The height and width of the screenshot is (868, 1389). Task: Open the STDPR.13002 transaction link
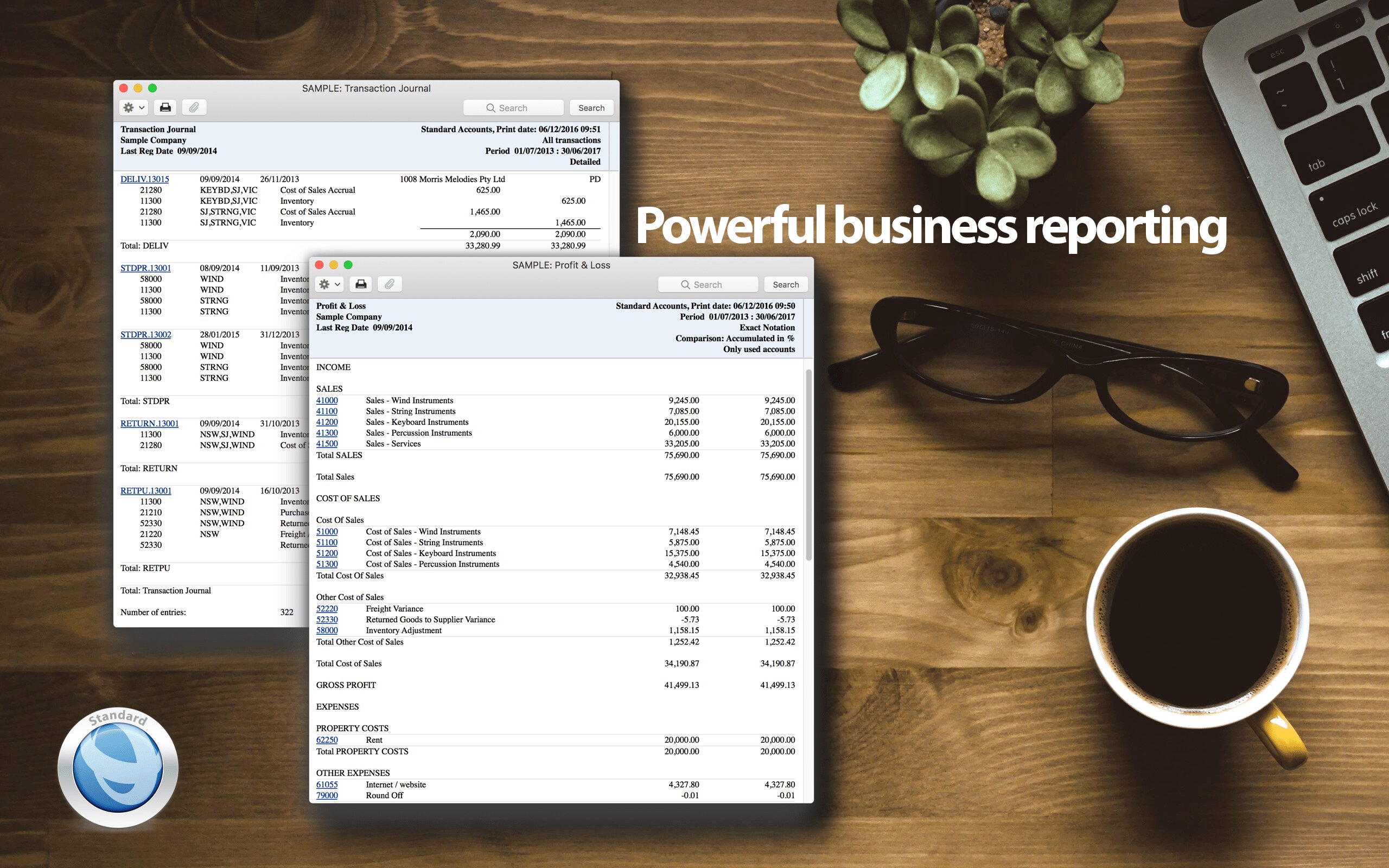pyautogui.click(x=146, y=334)
